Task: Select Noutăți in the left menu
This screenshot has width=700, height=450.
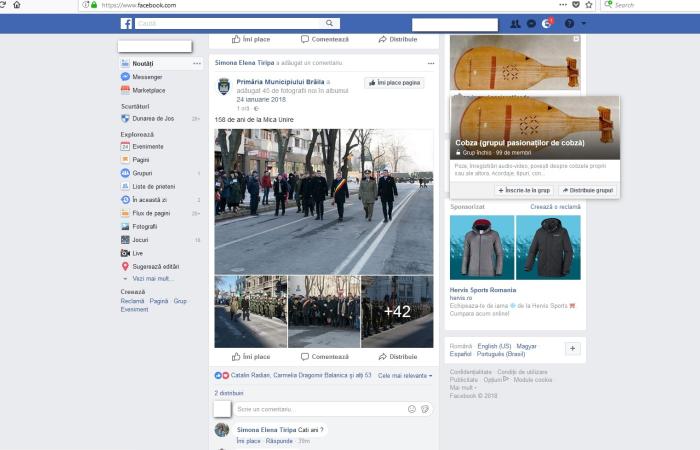Action: pos(143,63)
